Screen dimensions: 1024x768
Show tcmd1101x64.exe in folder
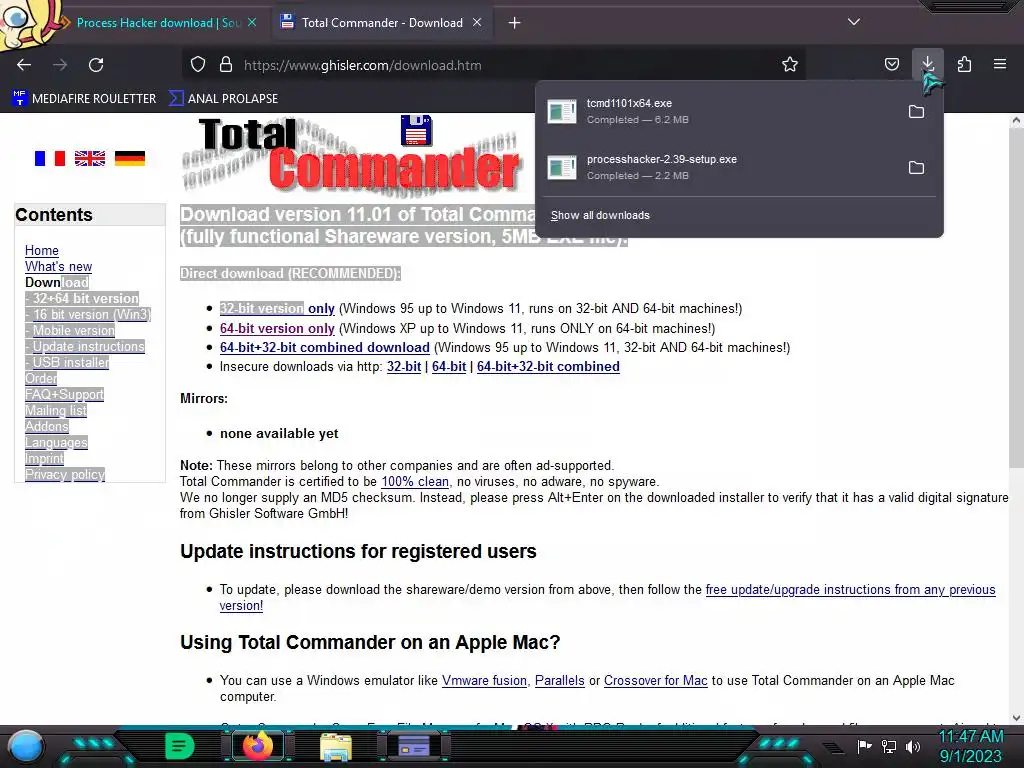coord(916,112)
